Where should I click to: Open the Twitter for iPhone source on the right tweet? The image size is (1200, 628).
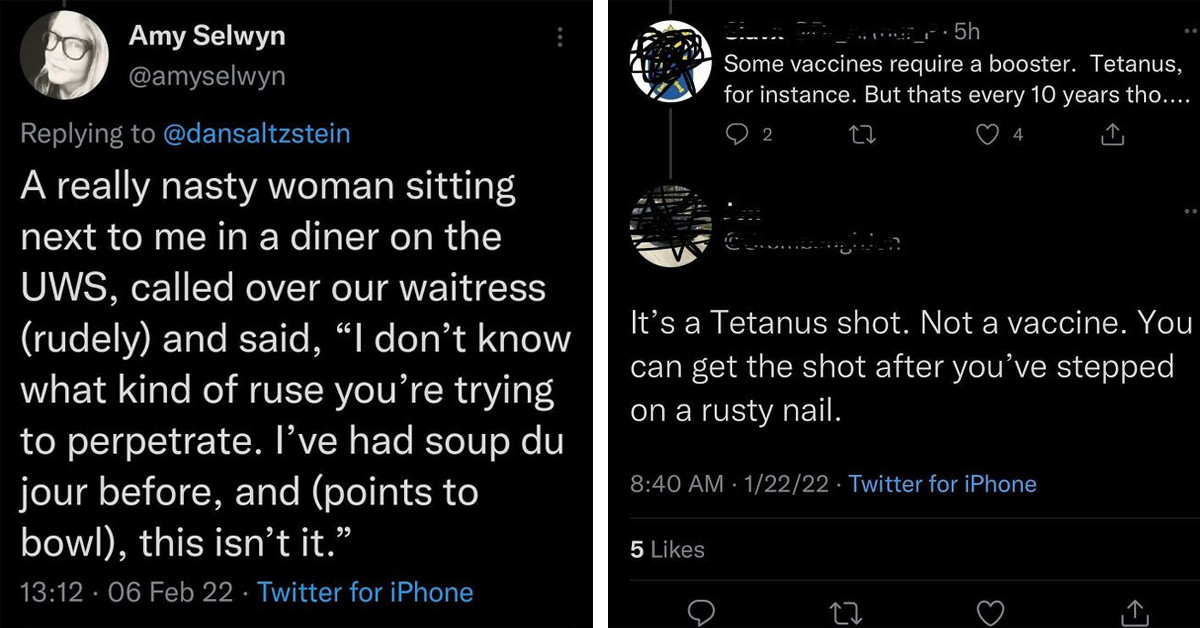click(941, 484)
